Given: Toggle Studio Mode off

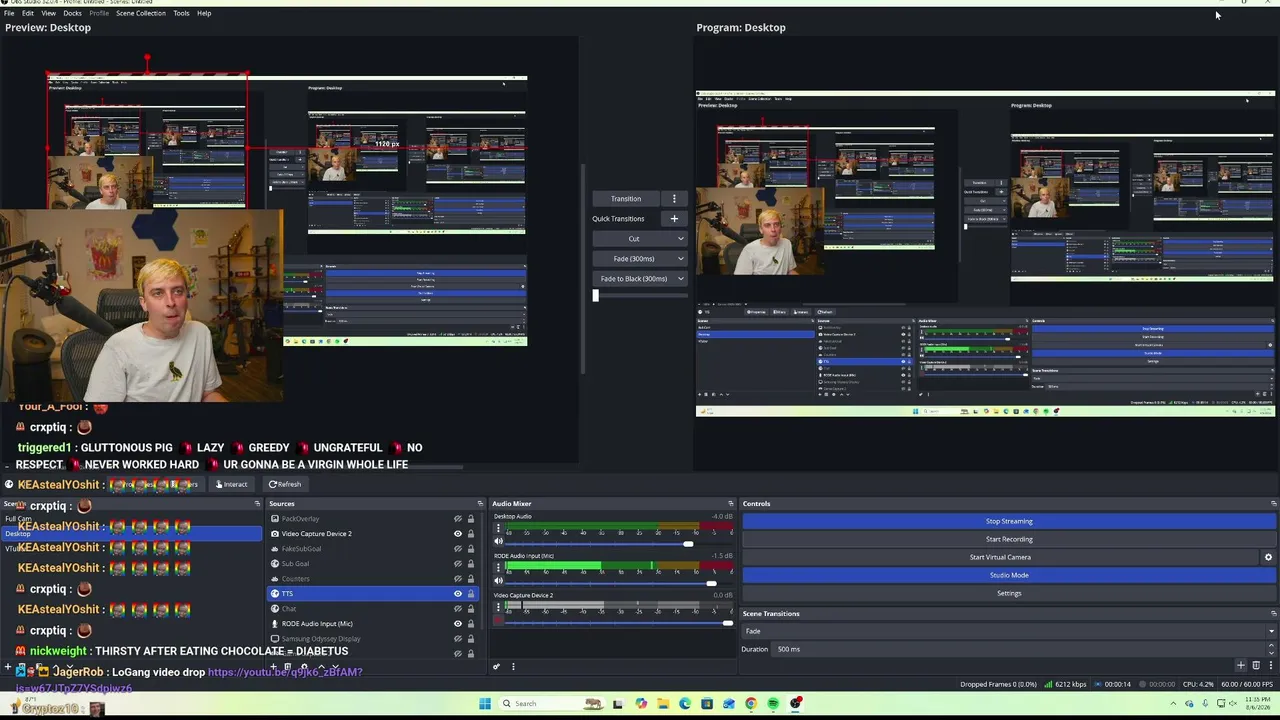Looking at the screenshot, I should point(1009,576).
